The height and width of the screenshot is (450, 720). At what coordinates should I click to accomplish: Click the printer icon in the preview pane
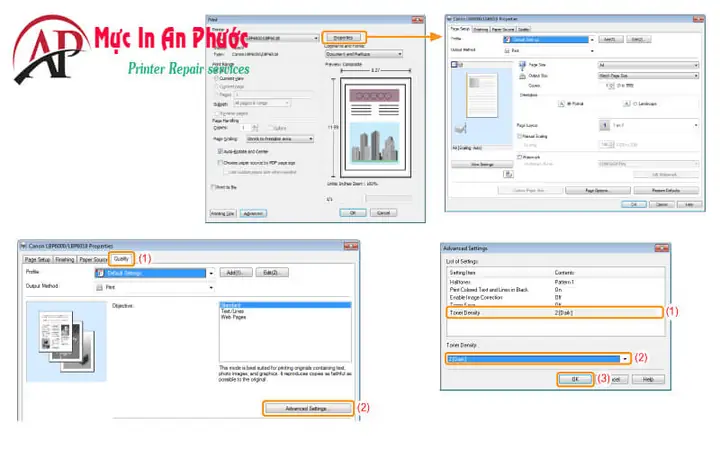tap(460, 129)
